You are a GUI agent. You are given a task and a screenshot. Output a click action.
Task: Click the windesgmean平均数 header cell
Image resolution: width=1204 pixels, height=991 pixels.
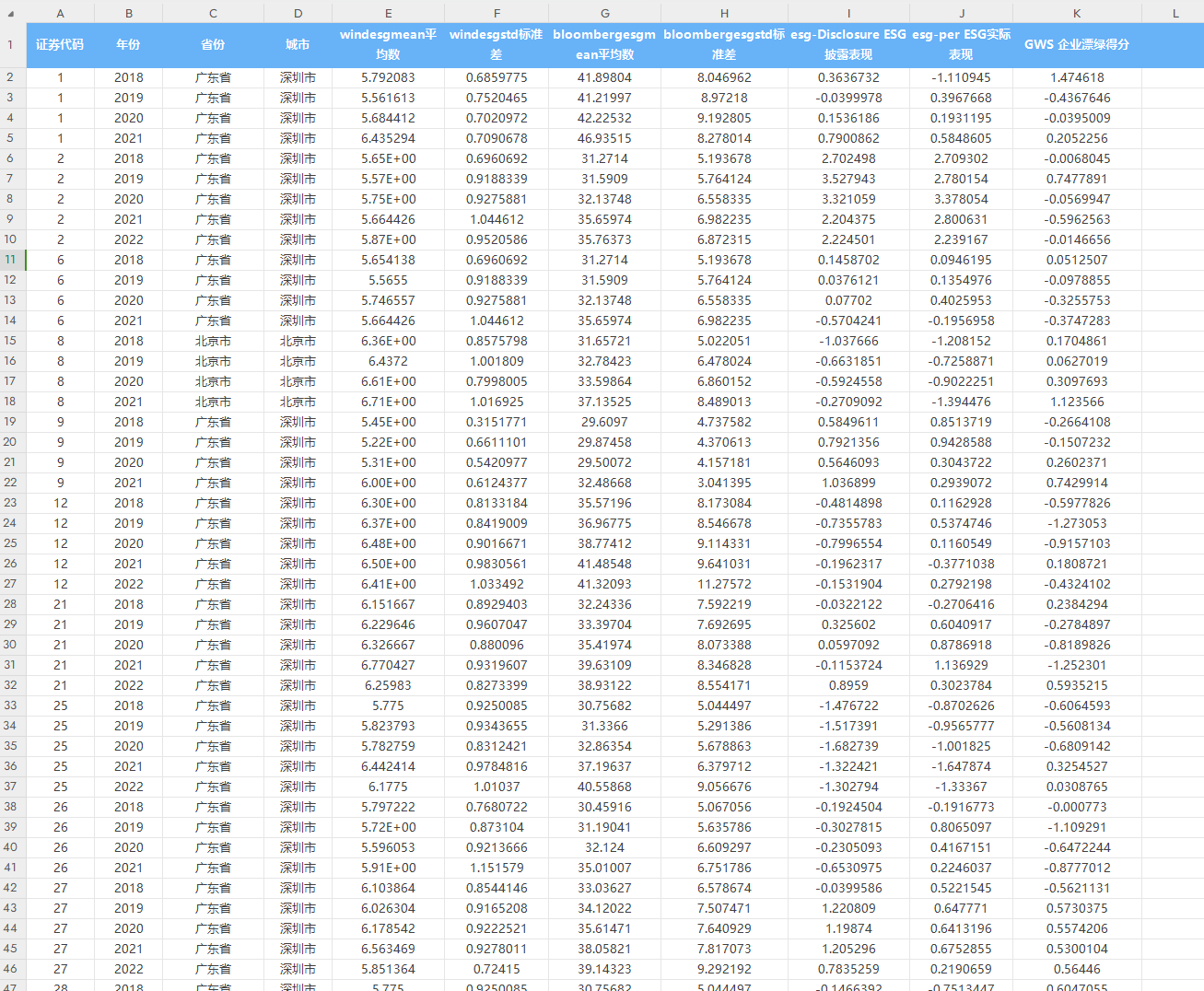click(389, 44)
